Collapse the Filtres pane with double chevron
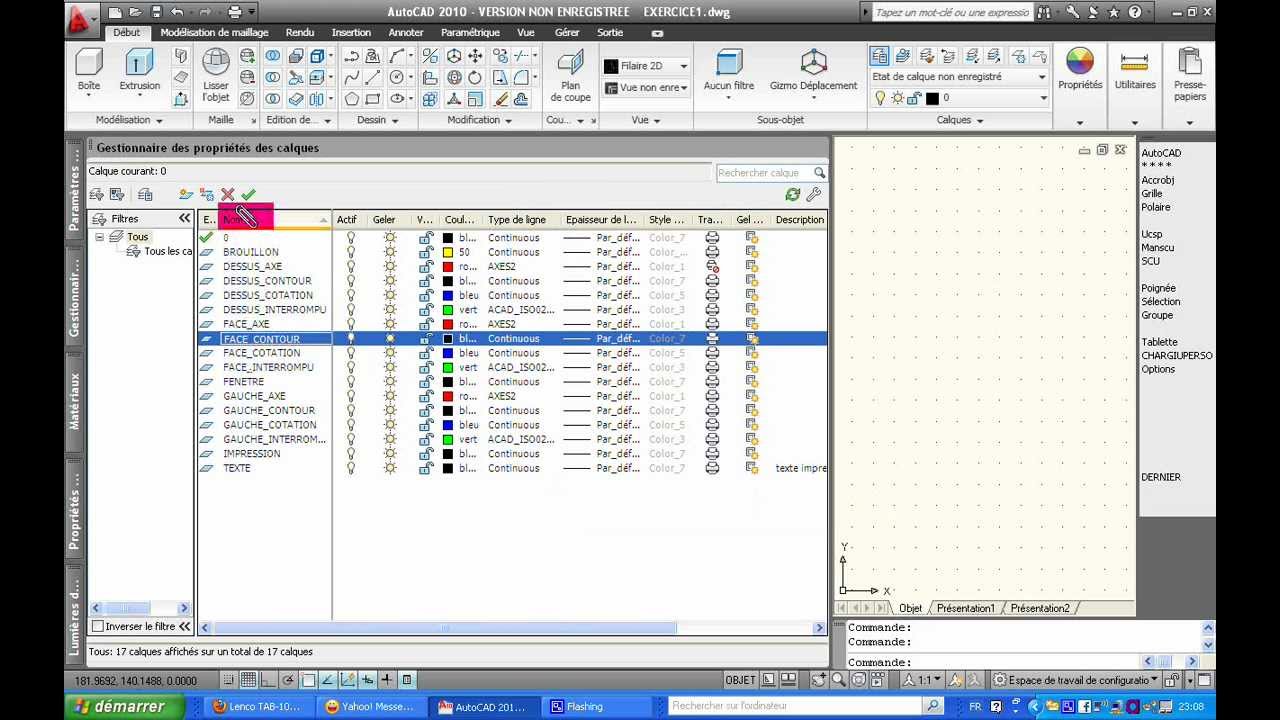Viewport: 1280px width, 720px height. tap(184, 219)
